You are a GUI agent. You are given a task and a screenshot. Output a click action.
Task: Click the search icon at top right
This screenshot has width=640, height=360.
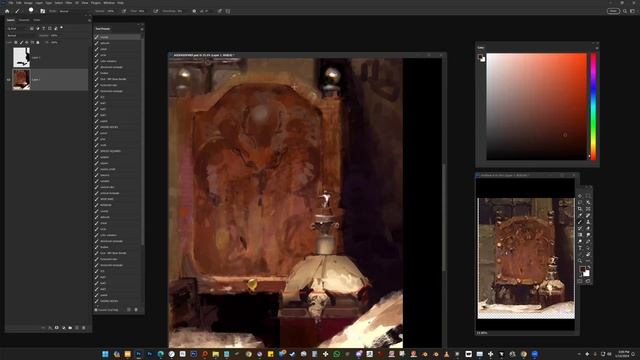625,11
